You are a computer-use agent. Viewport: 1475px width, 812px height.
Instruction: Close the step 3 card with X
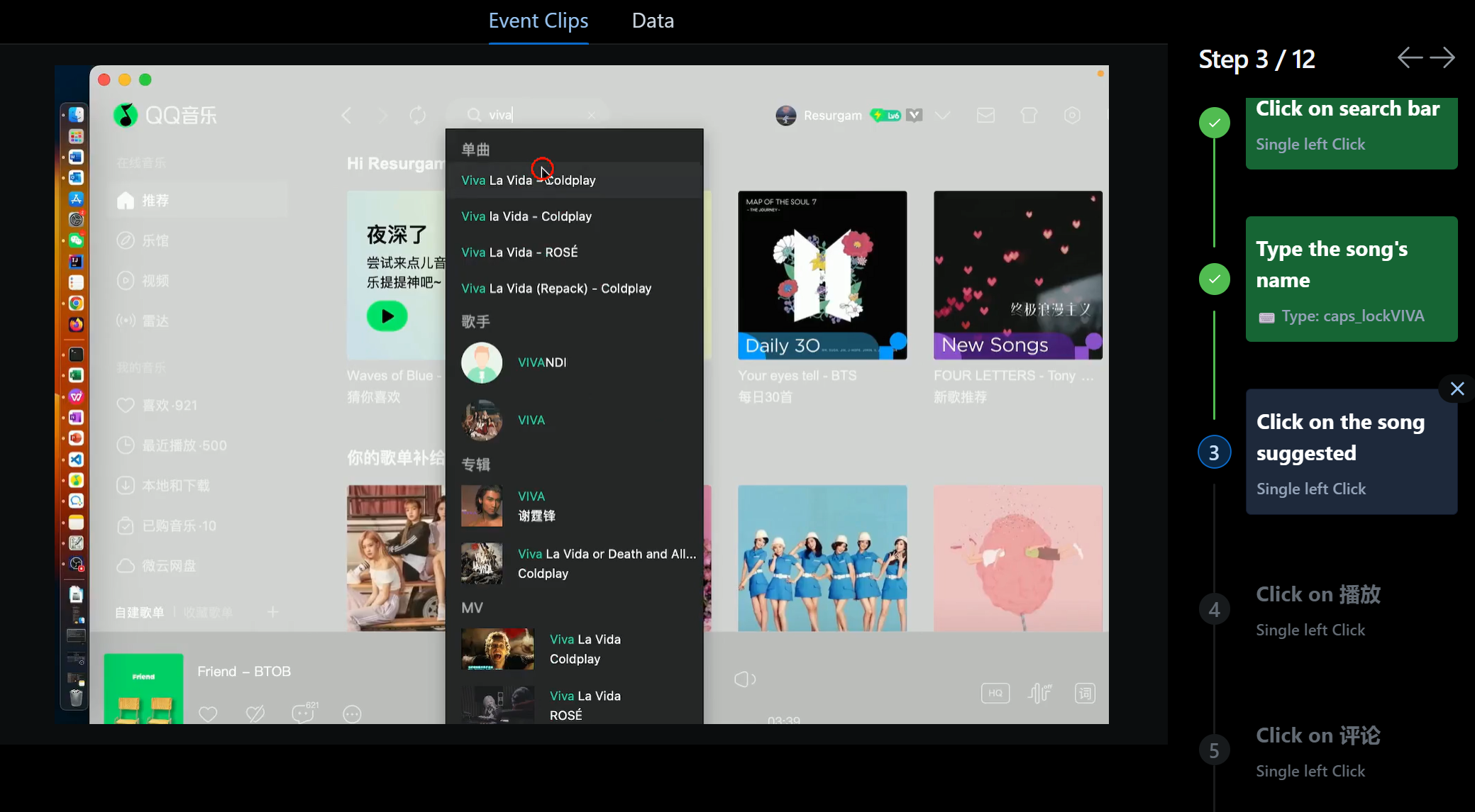pyautogui.click(x=1457, y=389)
